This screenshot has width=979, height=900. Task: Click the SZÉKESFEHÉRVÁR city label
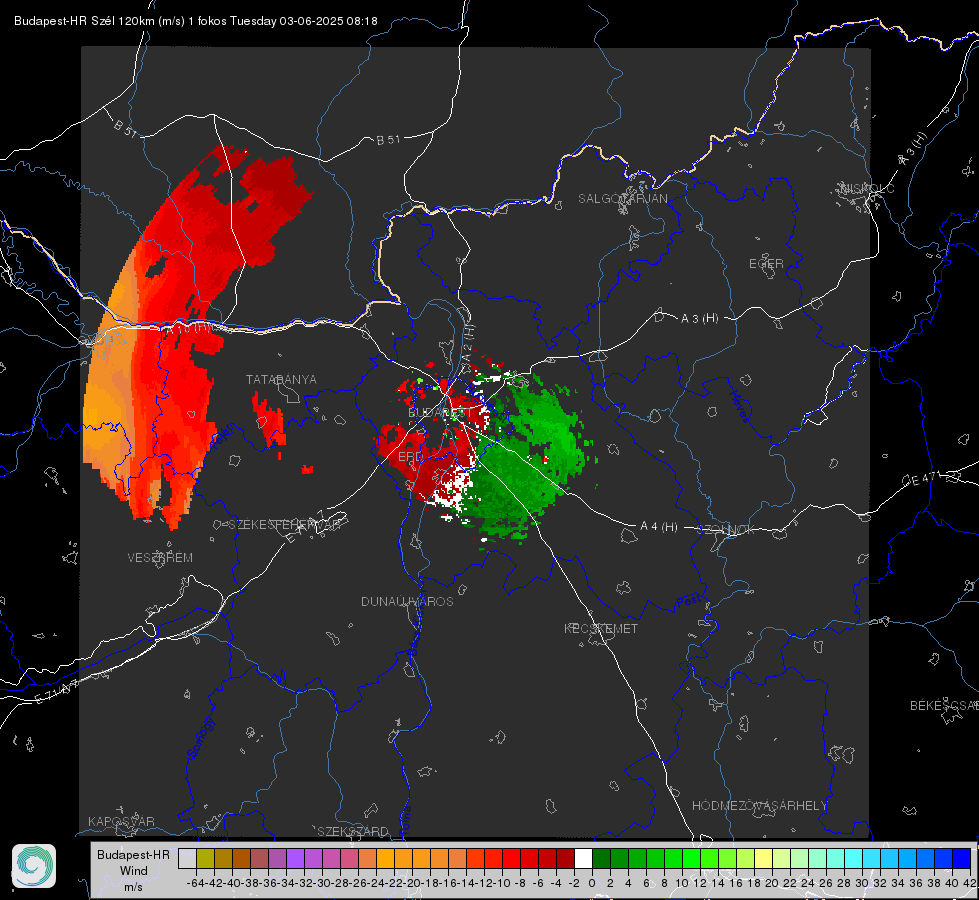tap(283, 524)
